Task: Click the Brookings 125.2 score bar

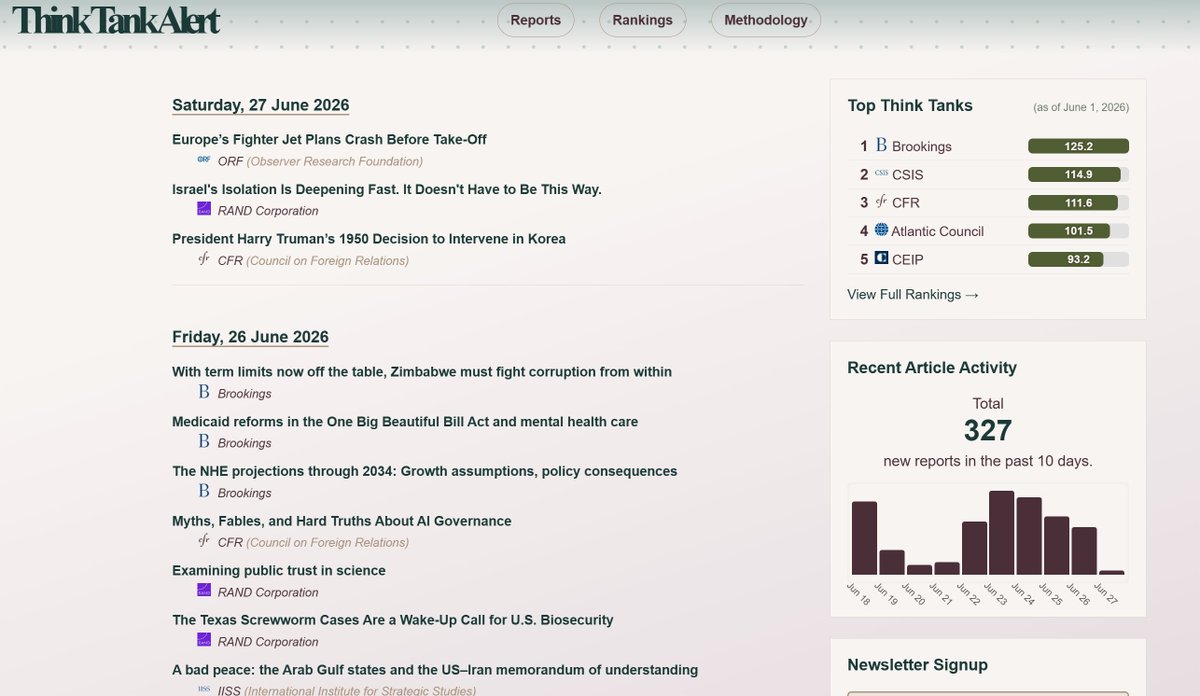Action: (x=1079, y=146)
